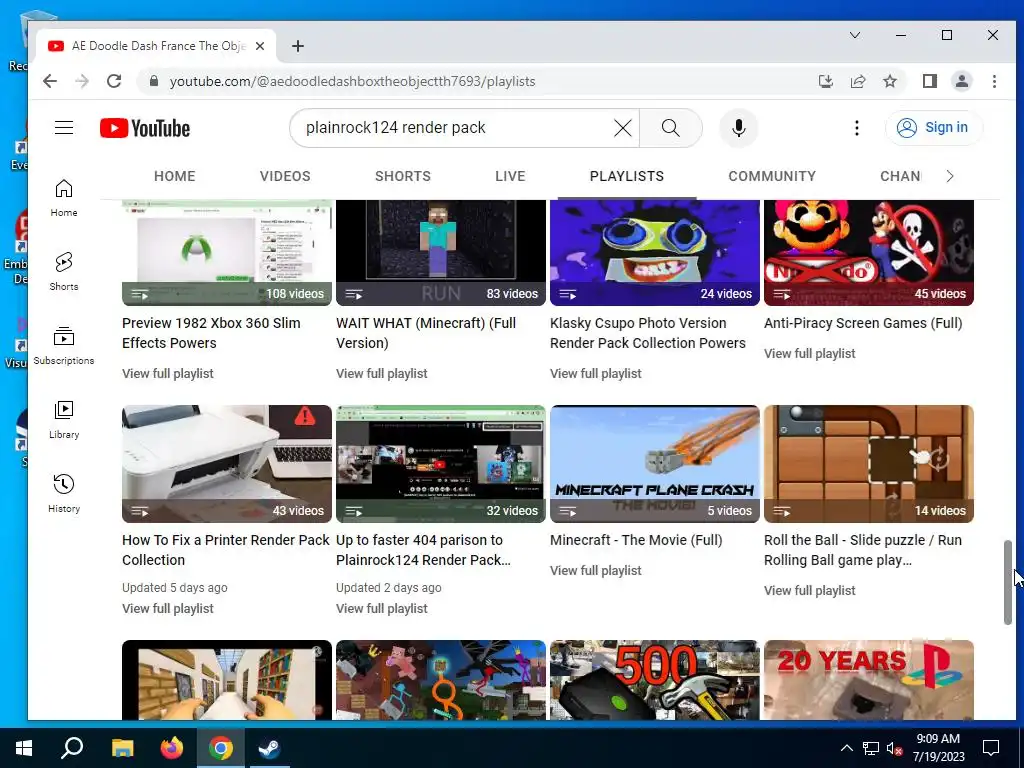Click the Sign in button
The image size is (1024, 768).
point(934,127)
